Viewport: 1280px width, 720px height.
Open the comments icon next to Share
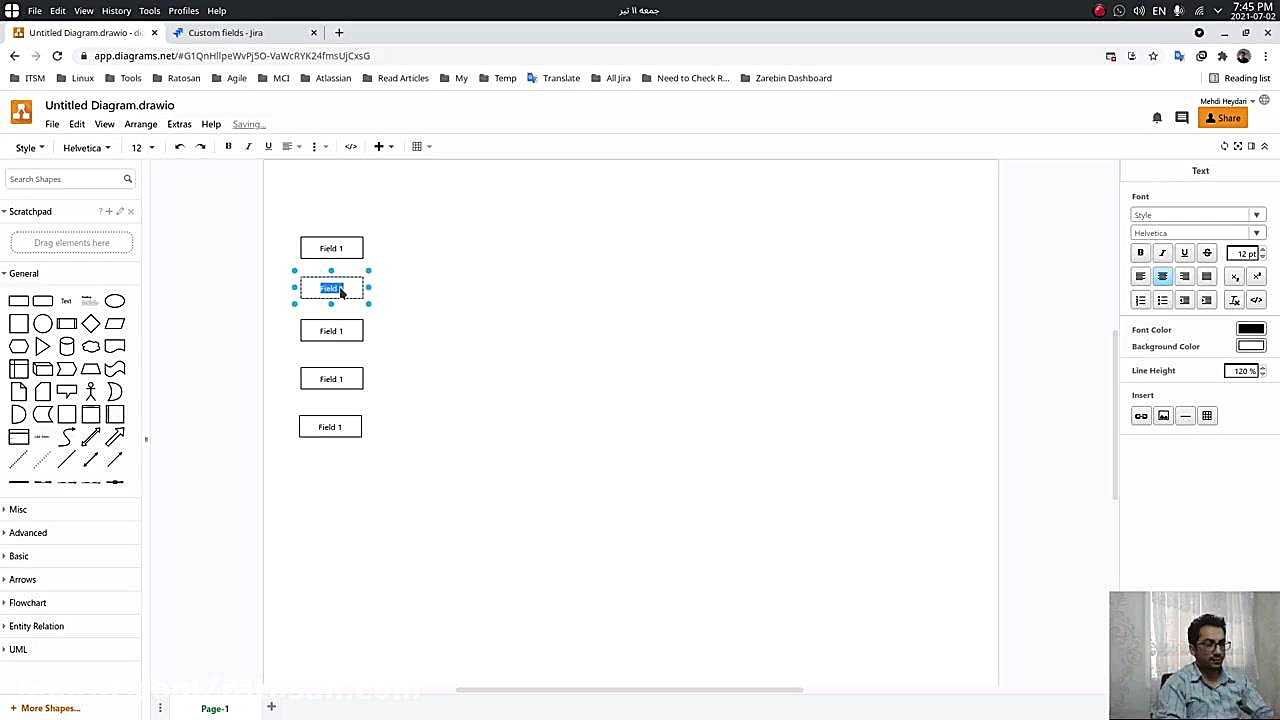tap(1181, 118)
